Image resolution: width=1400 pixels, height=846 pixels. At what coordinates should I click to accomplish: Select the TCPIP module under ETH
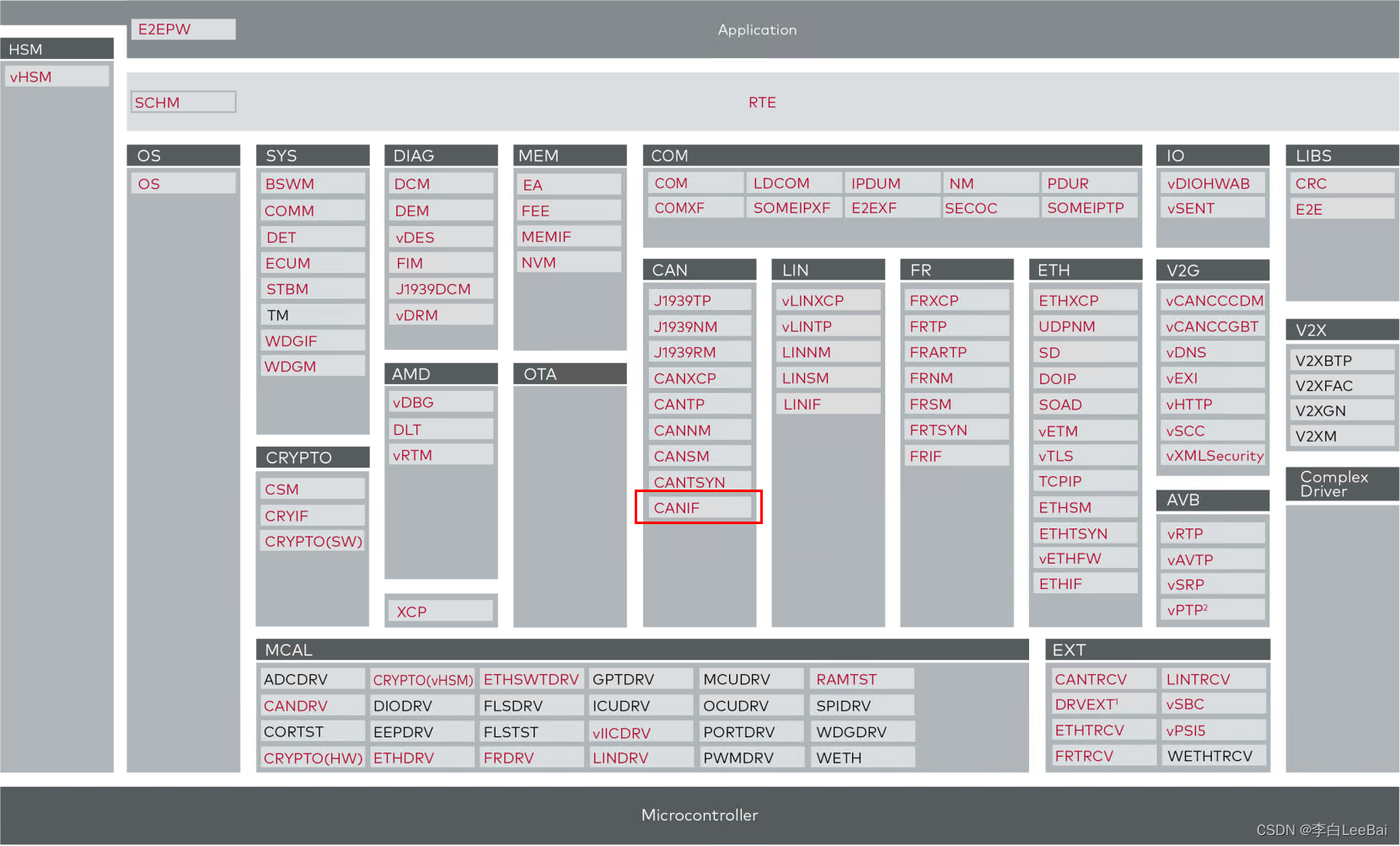coord(1084,480)
